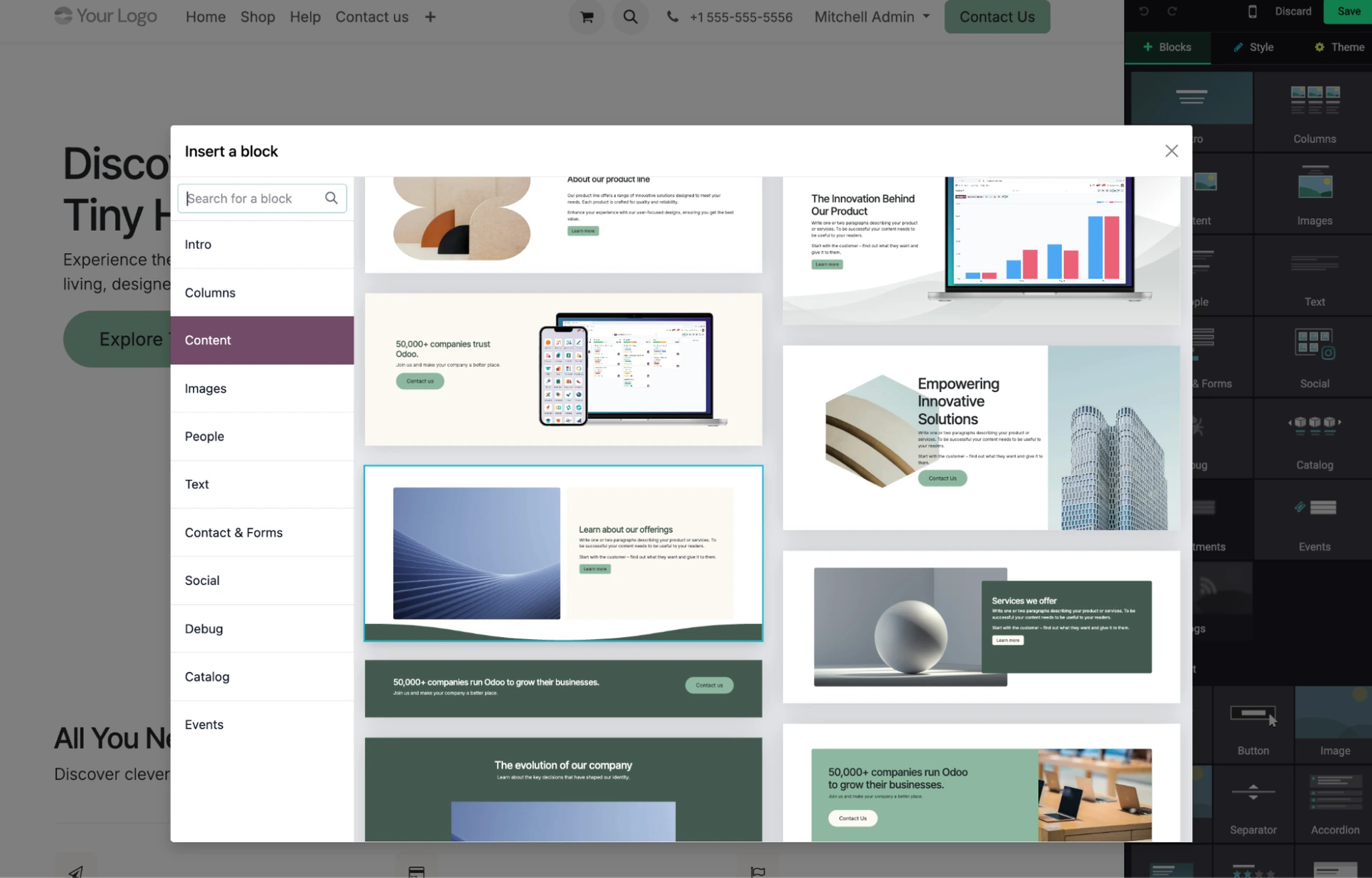Click the phone icon beside the number
Screen dimensions: 1372x878
pos(672,16)
